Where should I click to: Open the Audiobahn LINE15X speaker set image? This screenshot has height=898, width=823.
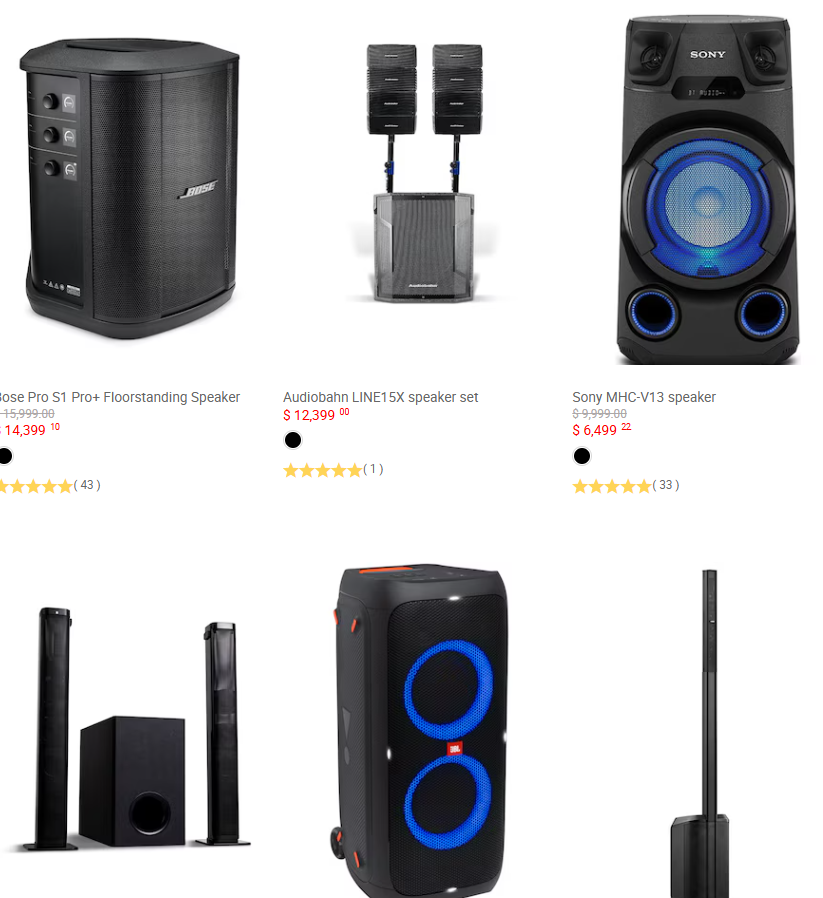424,173
